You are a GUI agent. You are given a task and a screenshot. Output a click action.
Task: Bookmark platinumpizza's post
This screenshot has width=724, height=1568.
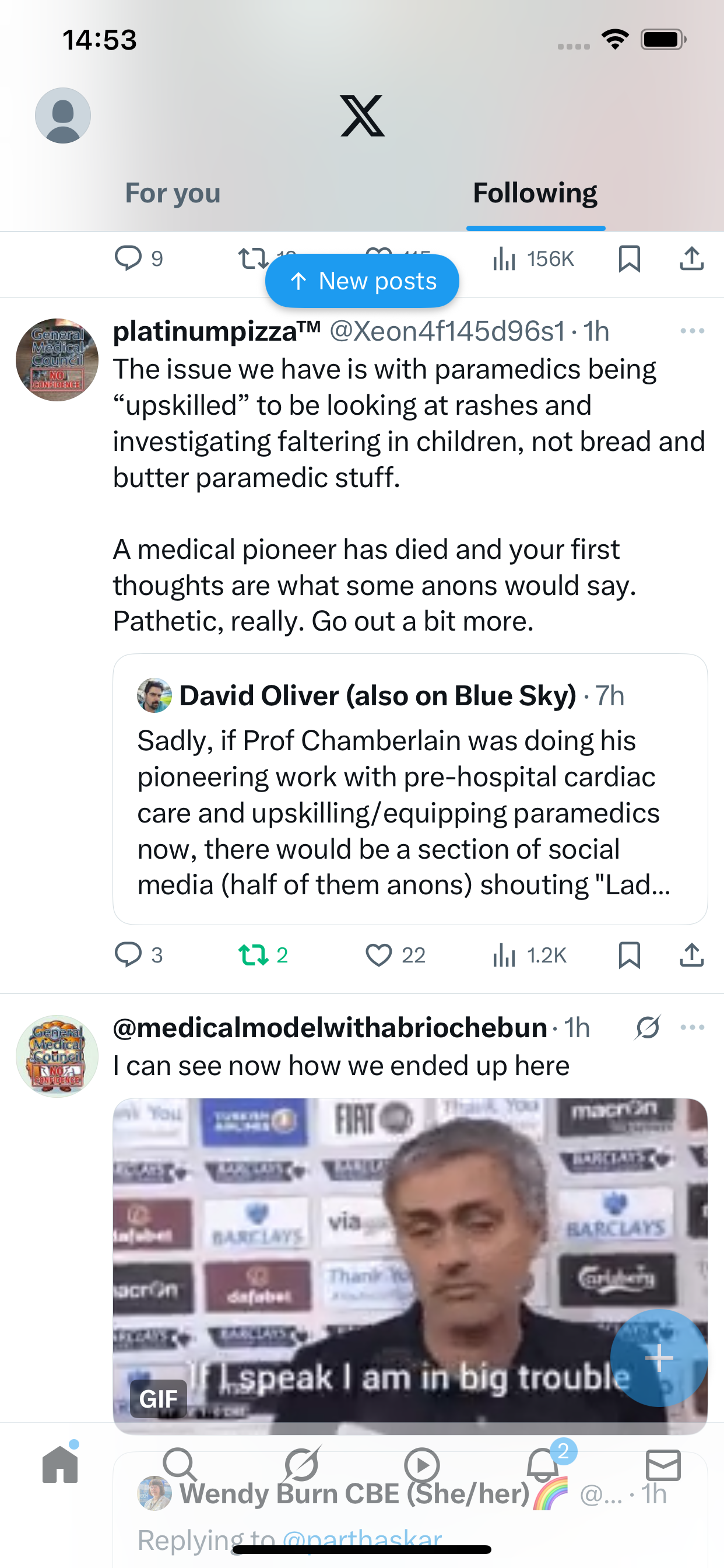point(628,954)
